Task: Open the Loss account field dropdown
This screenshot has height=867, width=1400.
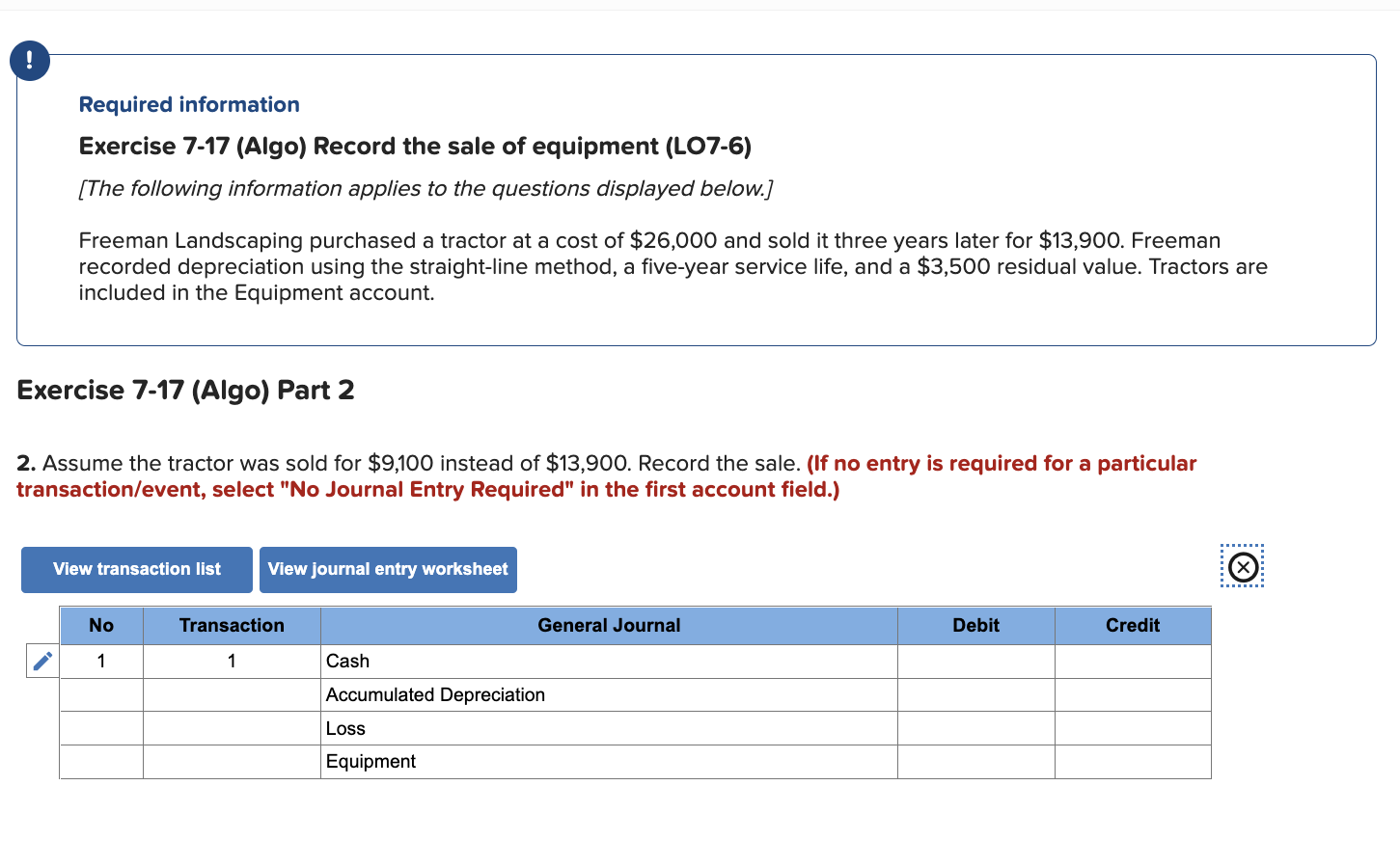Action: (608, 728)
